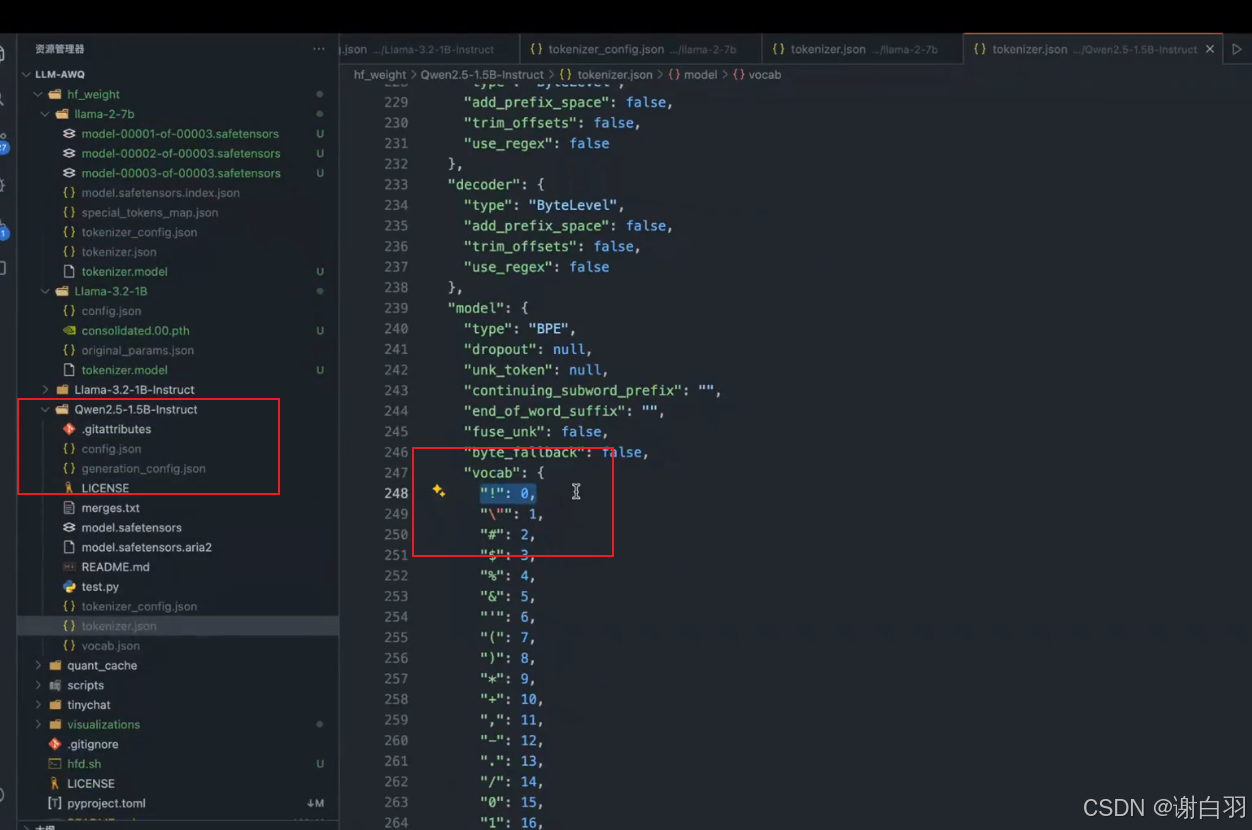Image resolution: width=1252 pixels, height=830 pixels.
Task: Click the JSON braces icon beside vocab.json
Action: click(69, 646)
